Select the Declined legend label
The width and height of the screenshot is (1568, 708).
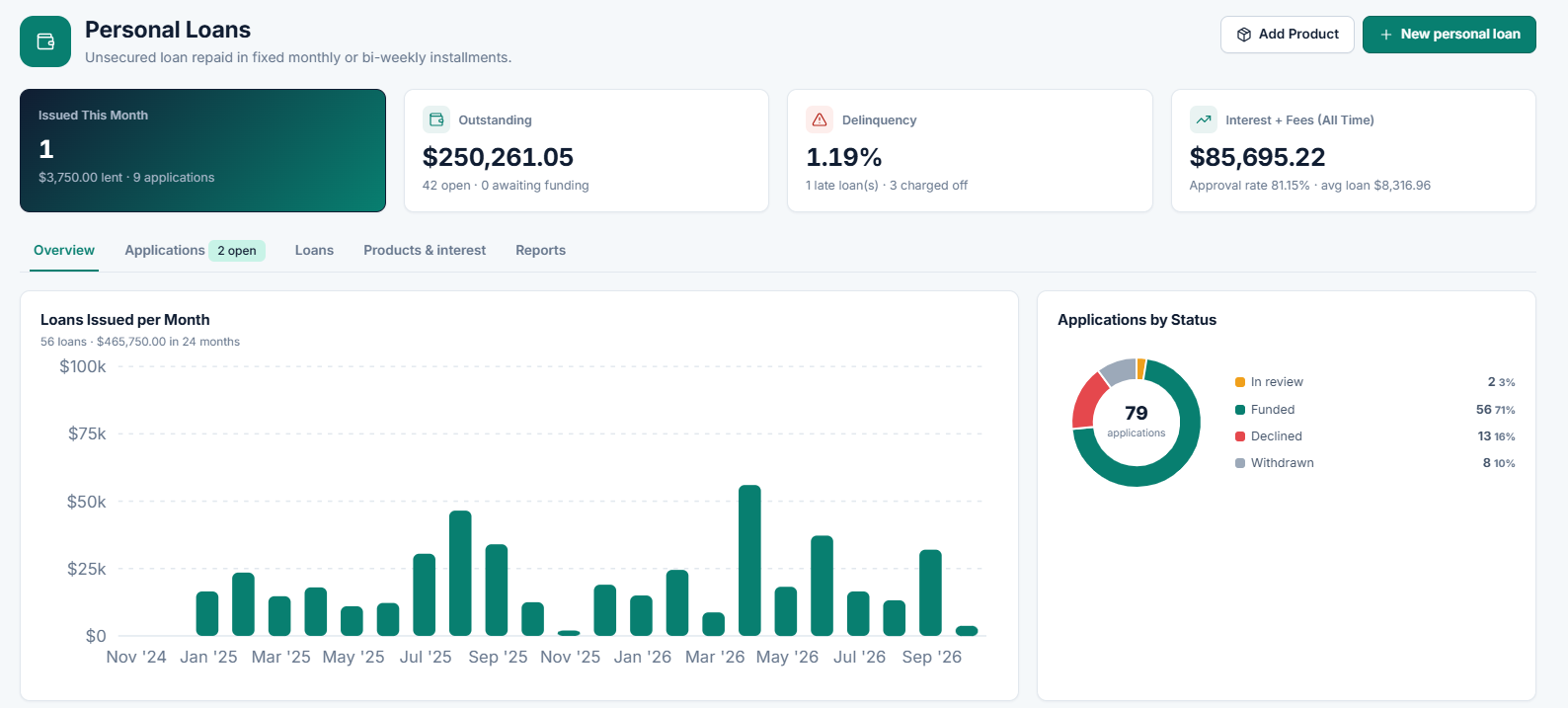coord(1277,436)
